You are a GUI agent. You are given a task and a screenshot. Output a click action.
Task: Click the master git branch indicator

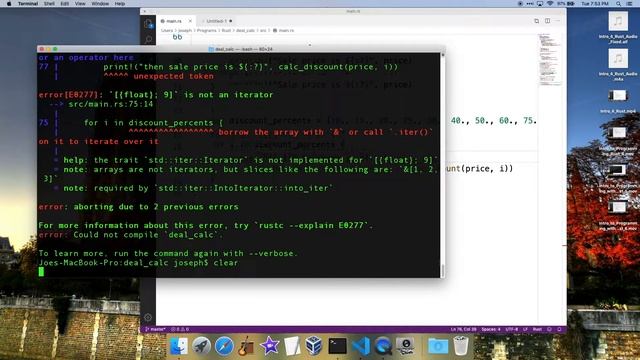point(155,329)
